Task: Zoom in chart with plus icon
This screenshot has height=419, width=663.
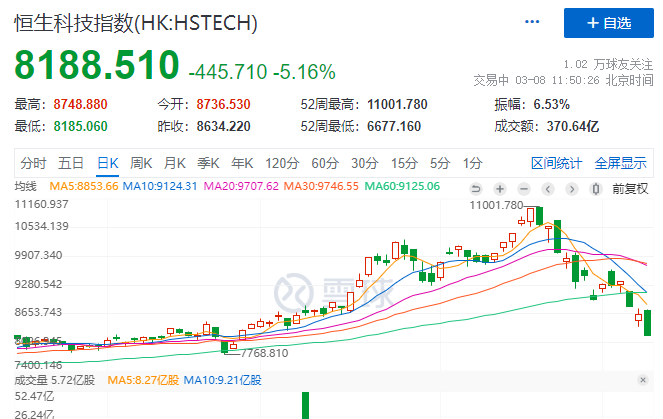Action: [x=500, y=189]
